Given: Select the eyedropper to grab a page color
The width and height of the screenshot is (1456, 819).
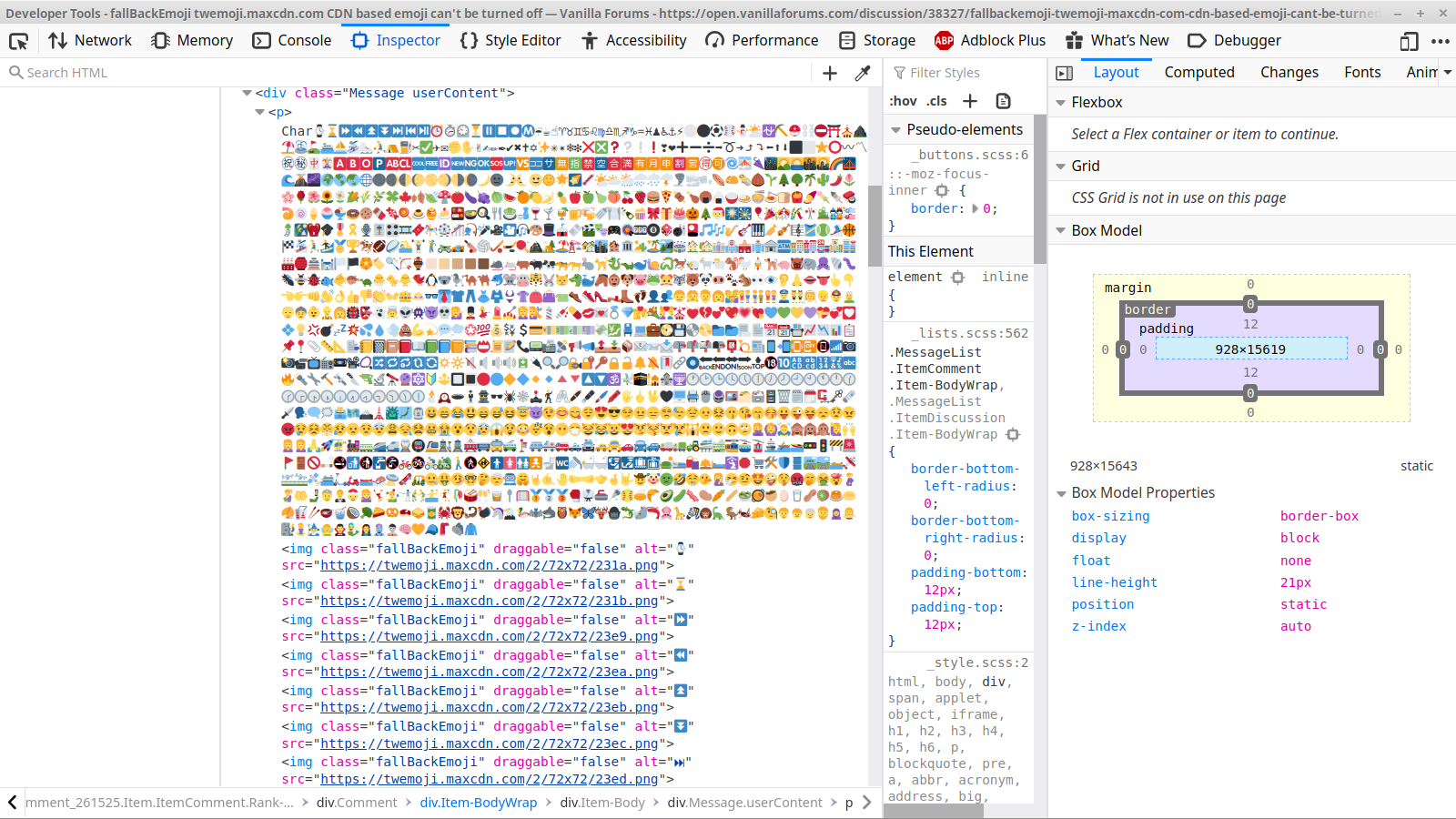Looking at the screenshot, I should (x=862, y=72).
